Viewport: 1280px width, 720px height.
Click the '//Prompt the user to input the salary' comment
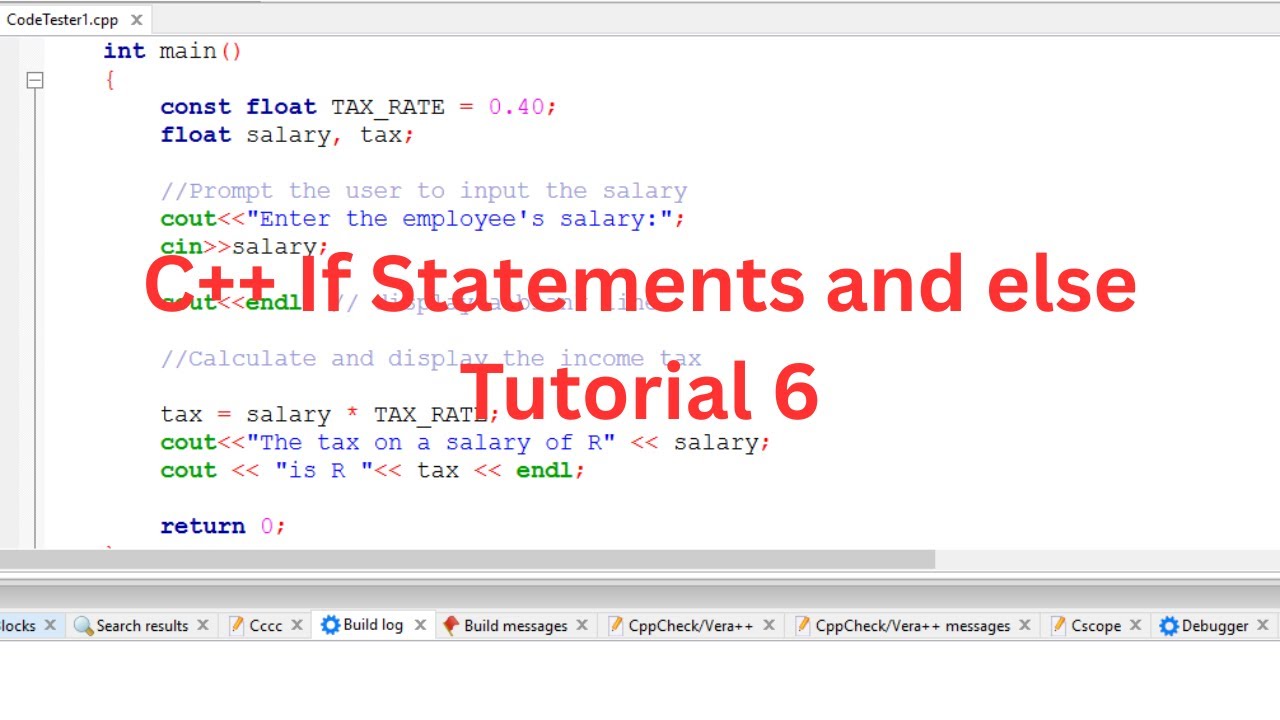click(424, 191)
